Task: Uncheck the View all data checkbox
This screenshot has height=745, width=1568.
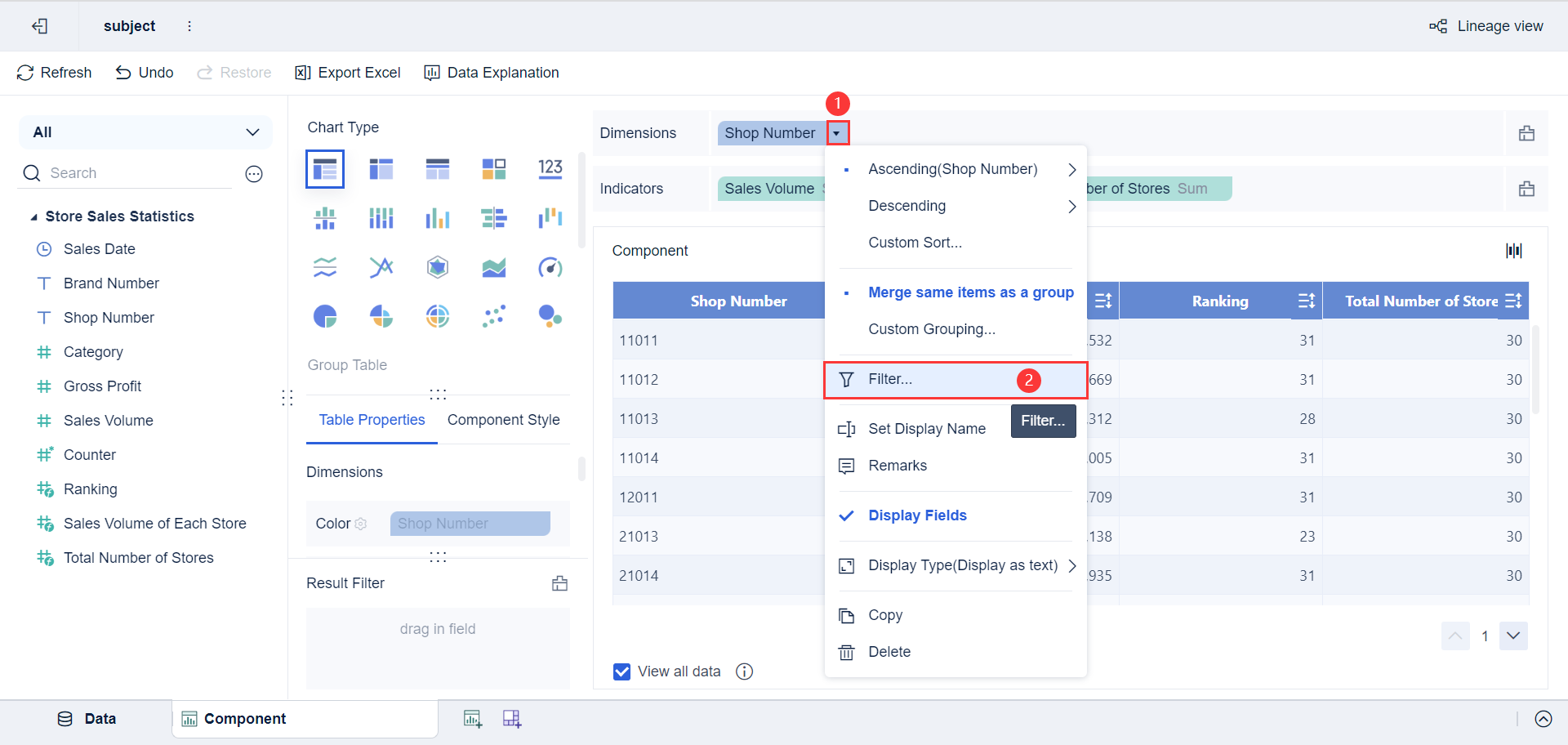Action: coord(621,671)
